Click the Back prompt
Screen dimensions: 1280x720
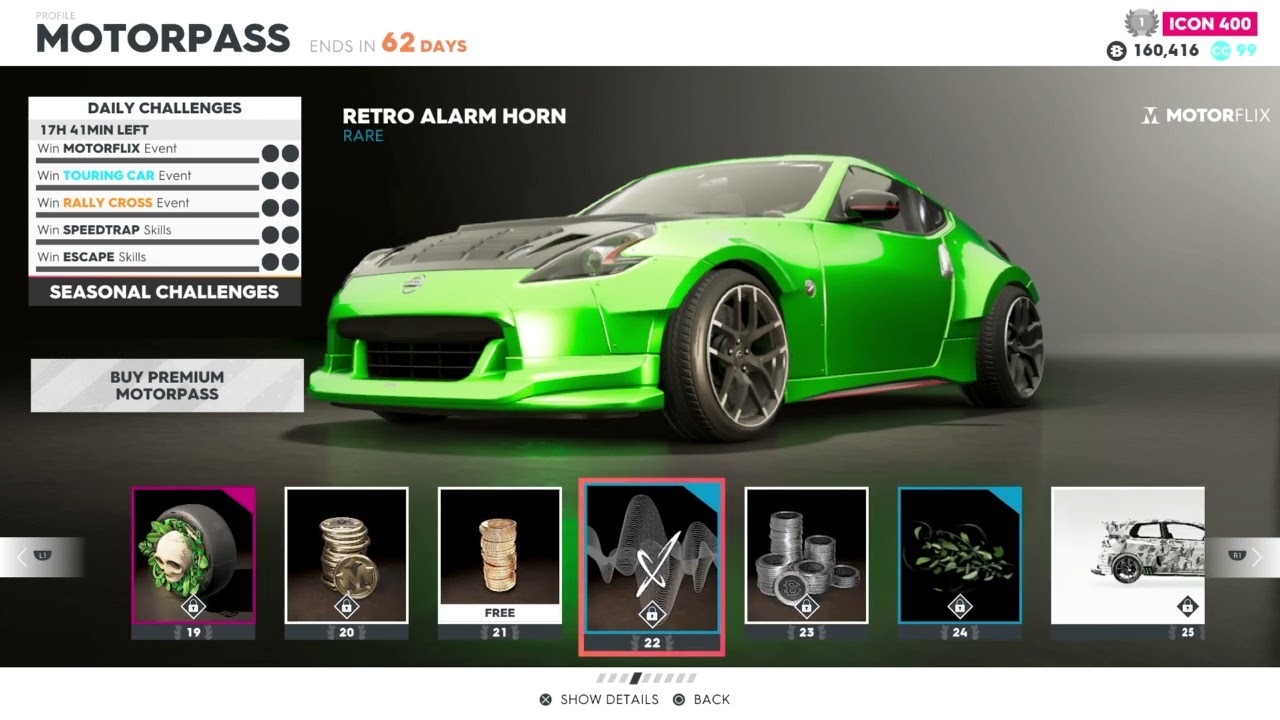click(x=701, y=699)
